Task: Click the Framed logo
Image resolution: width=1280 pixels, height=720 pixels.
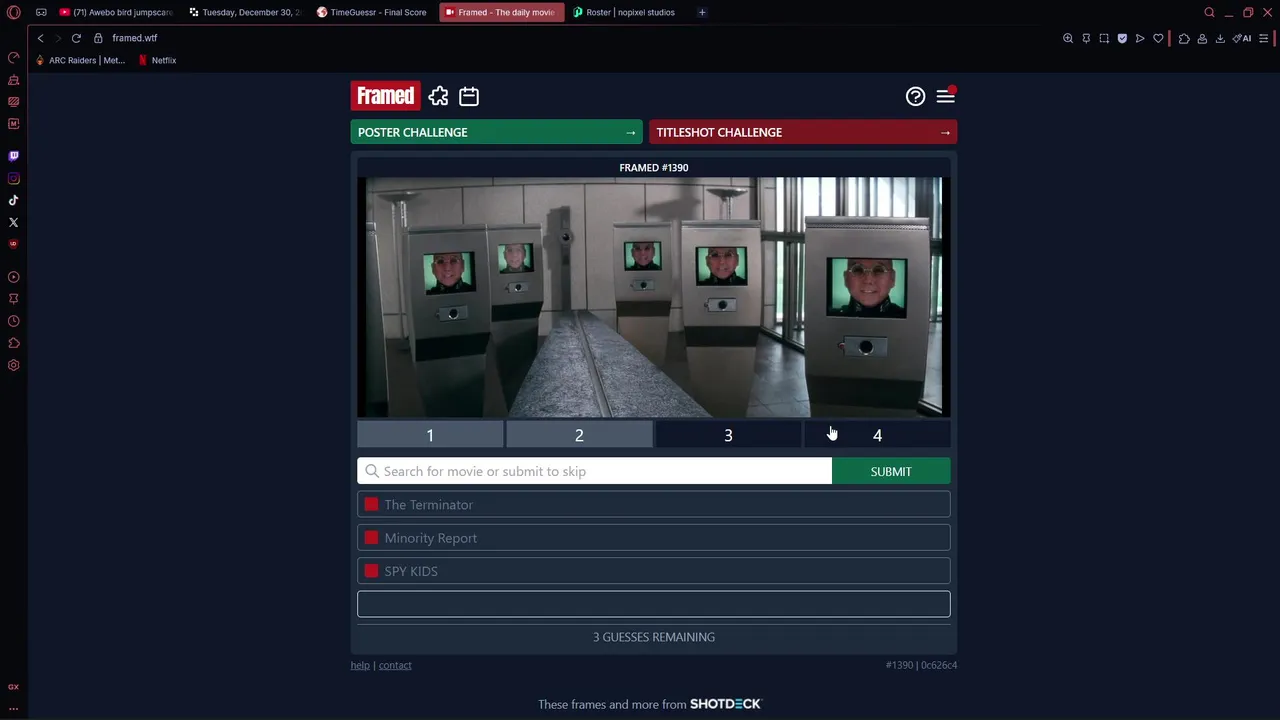Action: (385, 96)
